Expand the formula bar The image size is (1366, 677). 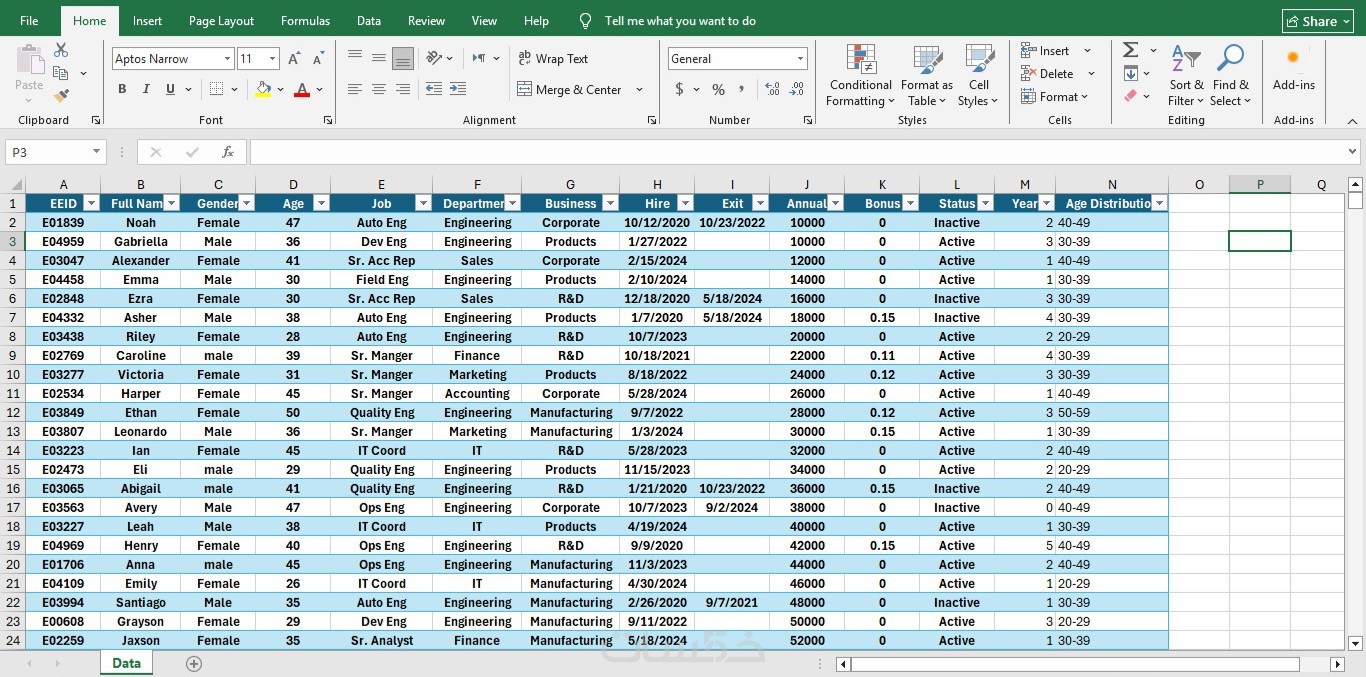click(1353, 152)
